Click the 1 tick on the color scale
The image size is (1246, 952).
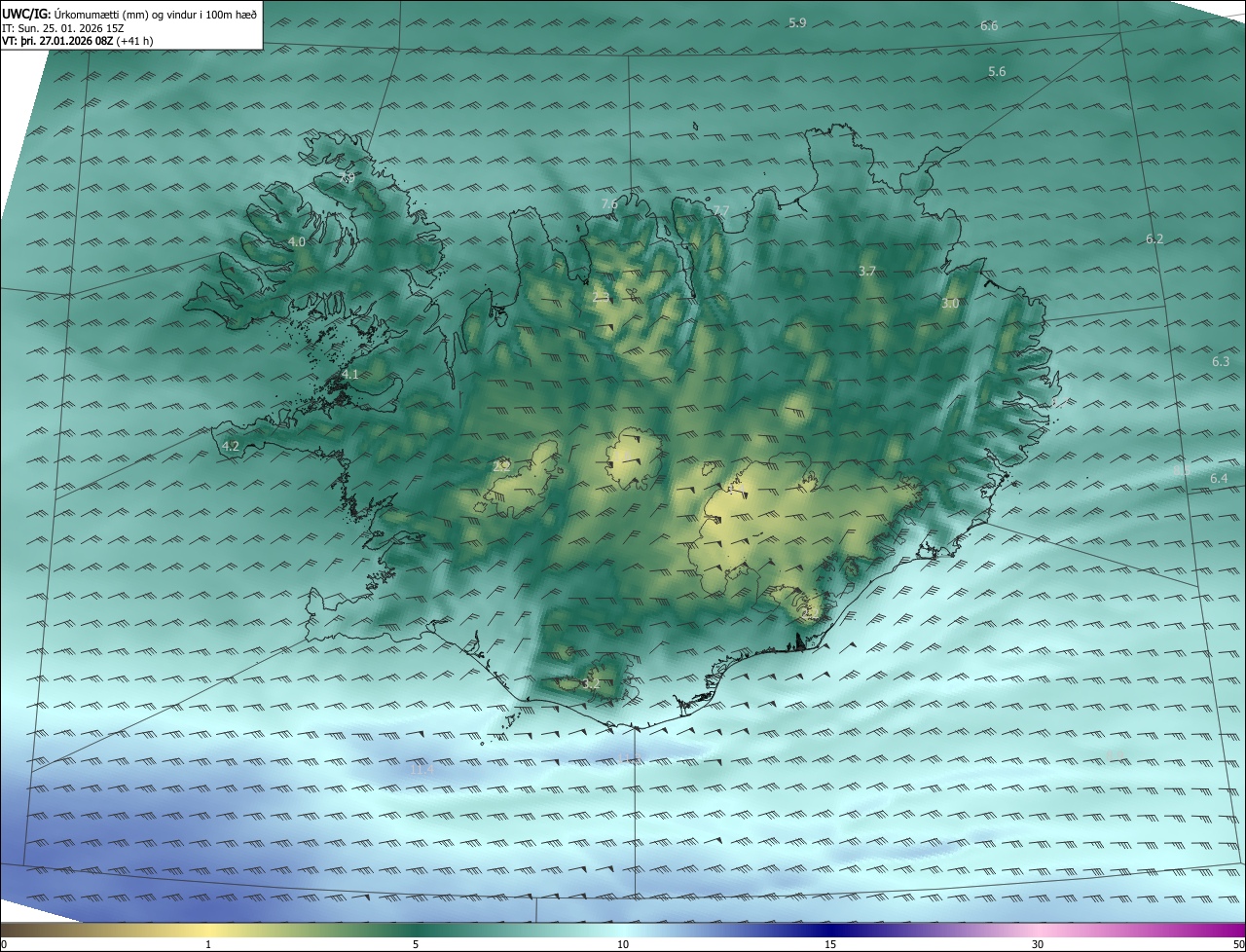[208, 945]
